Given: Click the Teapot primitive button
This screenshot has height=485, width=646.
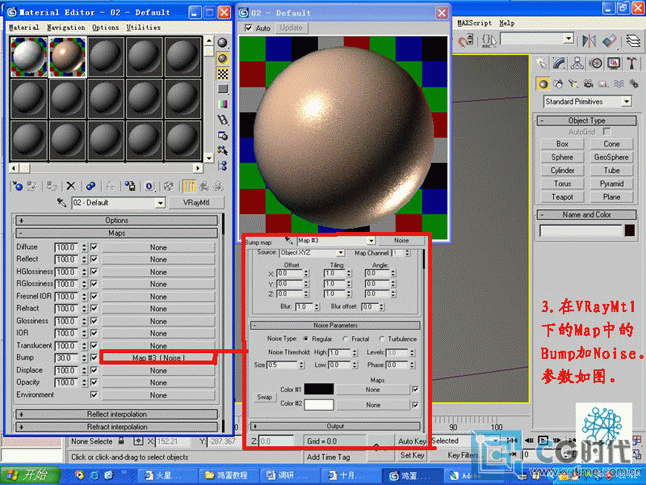Looking at the screenshot, I should click(x=562, y=197).
